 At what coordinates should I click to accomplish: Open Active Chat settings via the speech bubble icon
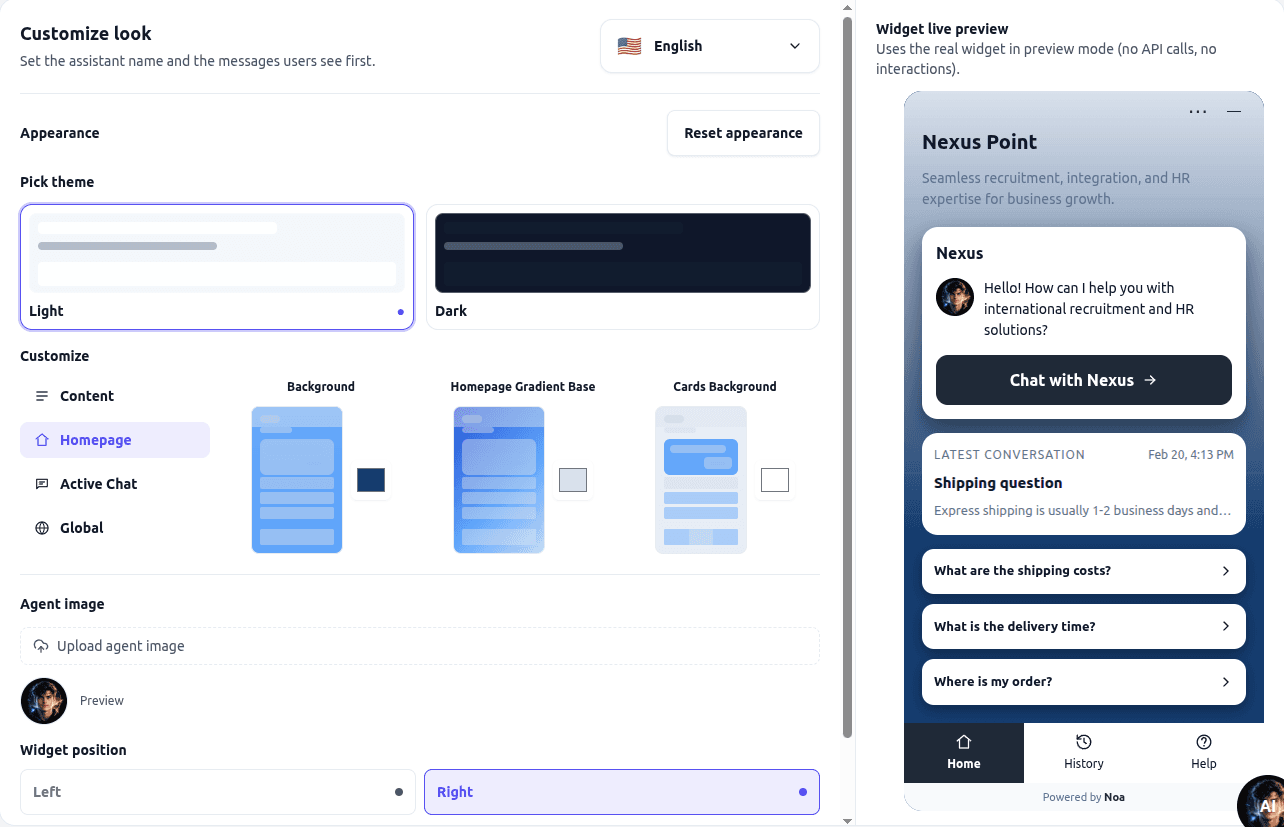pos(41,483)
